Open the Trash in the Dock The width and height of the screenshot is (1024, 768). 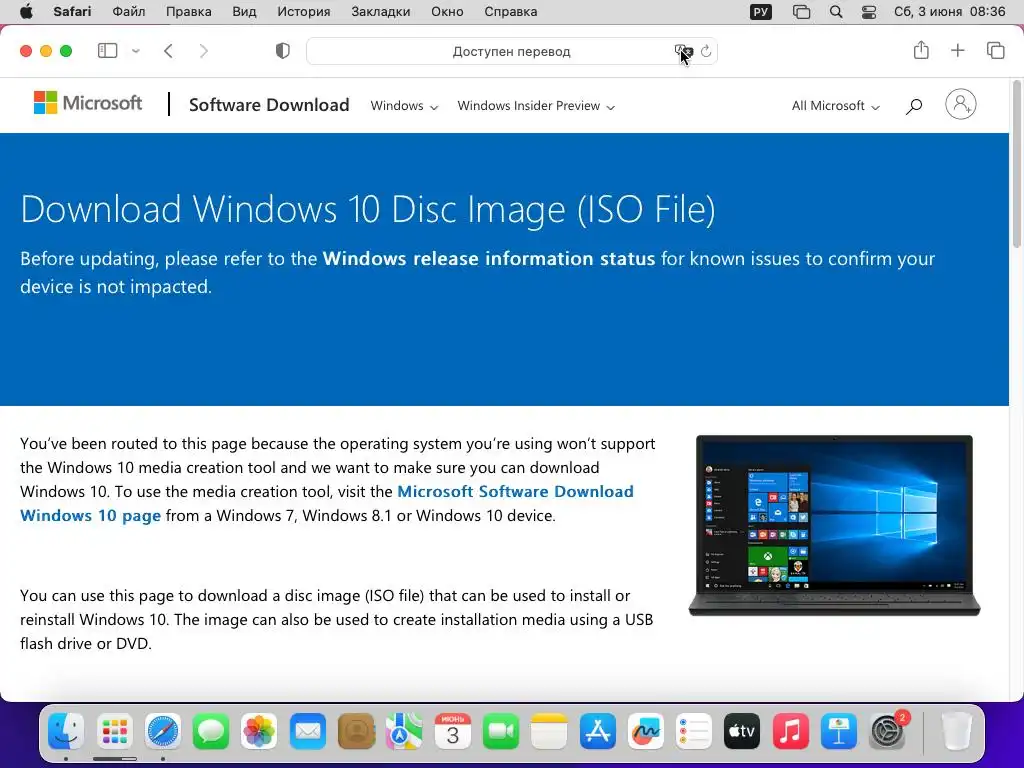click(957, 731)
